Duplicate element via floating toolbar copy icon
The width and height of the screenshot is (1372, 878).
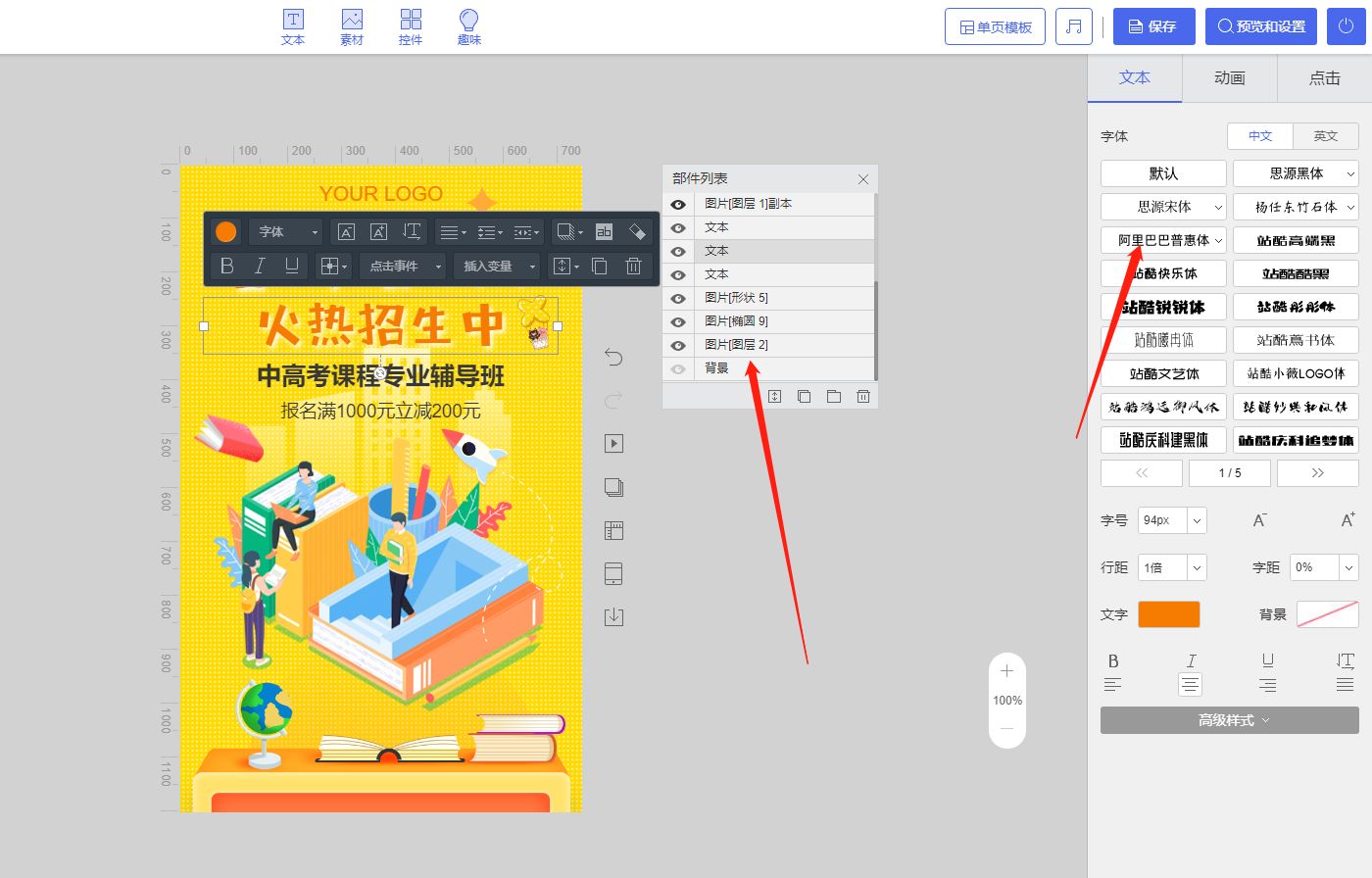[600, 266]
